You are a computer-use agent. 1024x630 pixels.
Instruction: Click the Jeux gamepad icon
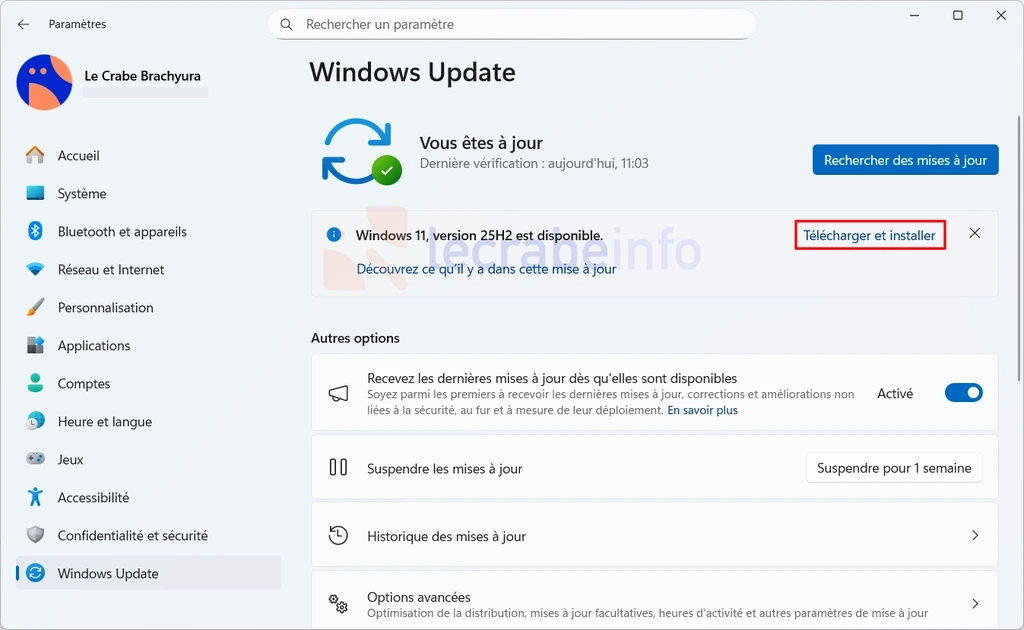pyautogui.click(x=35, y=459)
